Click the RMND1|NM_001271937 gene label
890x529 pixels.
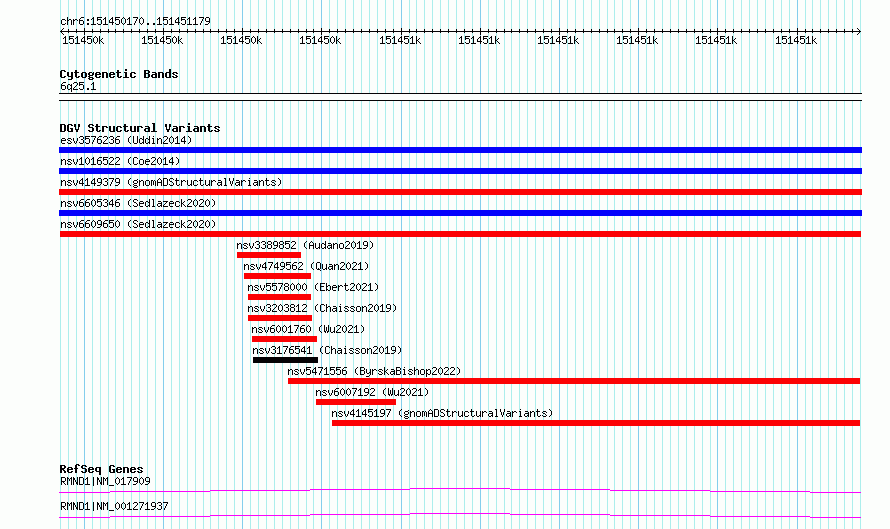click(x=114, y=506)
